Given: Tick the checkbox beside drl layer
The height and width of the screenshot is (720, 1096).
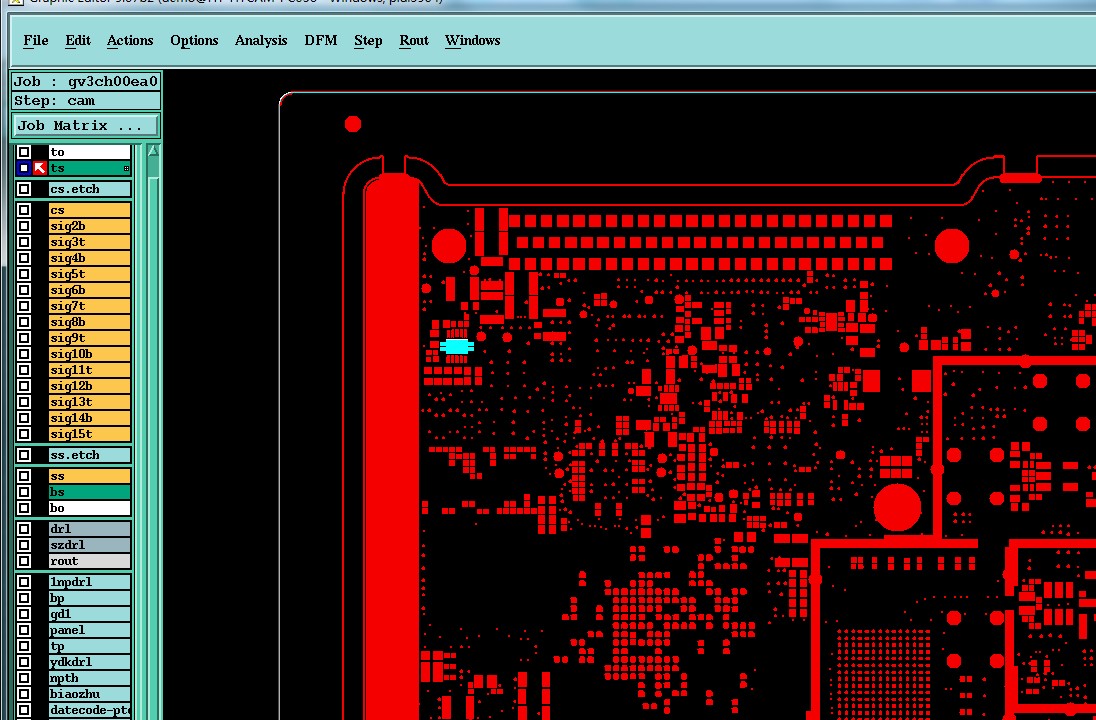Looking at the screenshot, I should coord(24,528).
